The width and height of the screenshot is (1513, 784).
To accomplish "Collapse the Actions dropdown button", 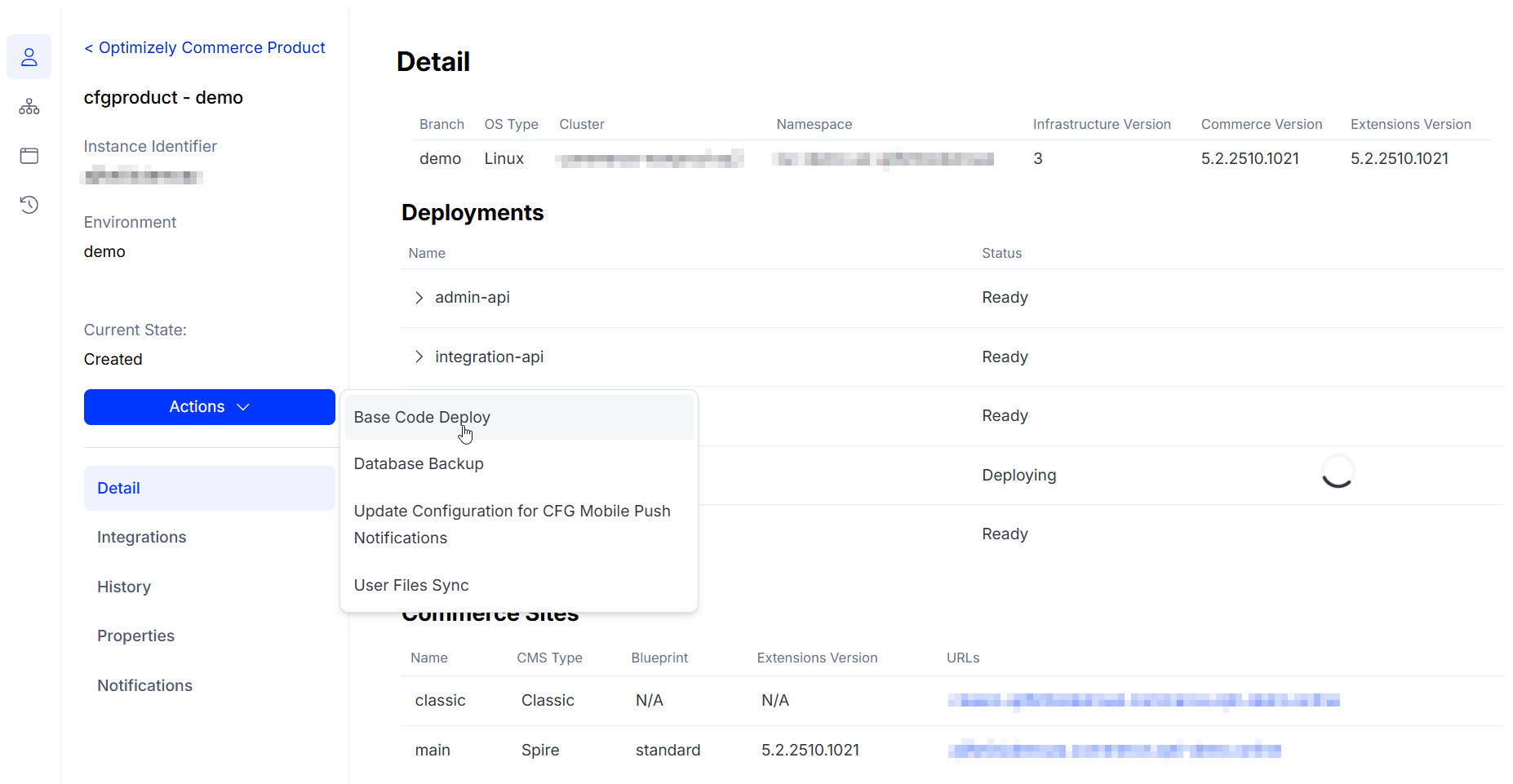I will click(x=209, y=407).
